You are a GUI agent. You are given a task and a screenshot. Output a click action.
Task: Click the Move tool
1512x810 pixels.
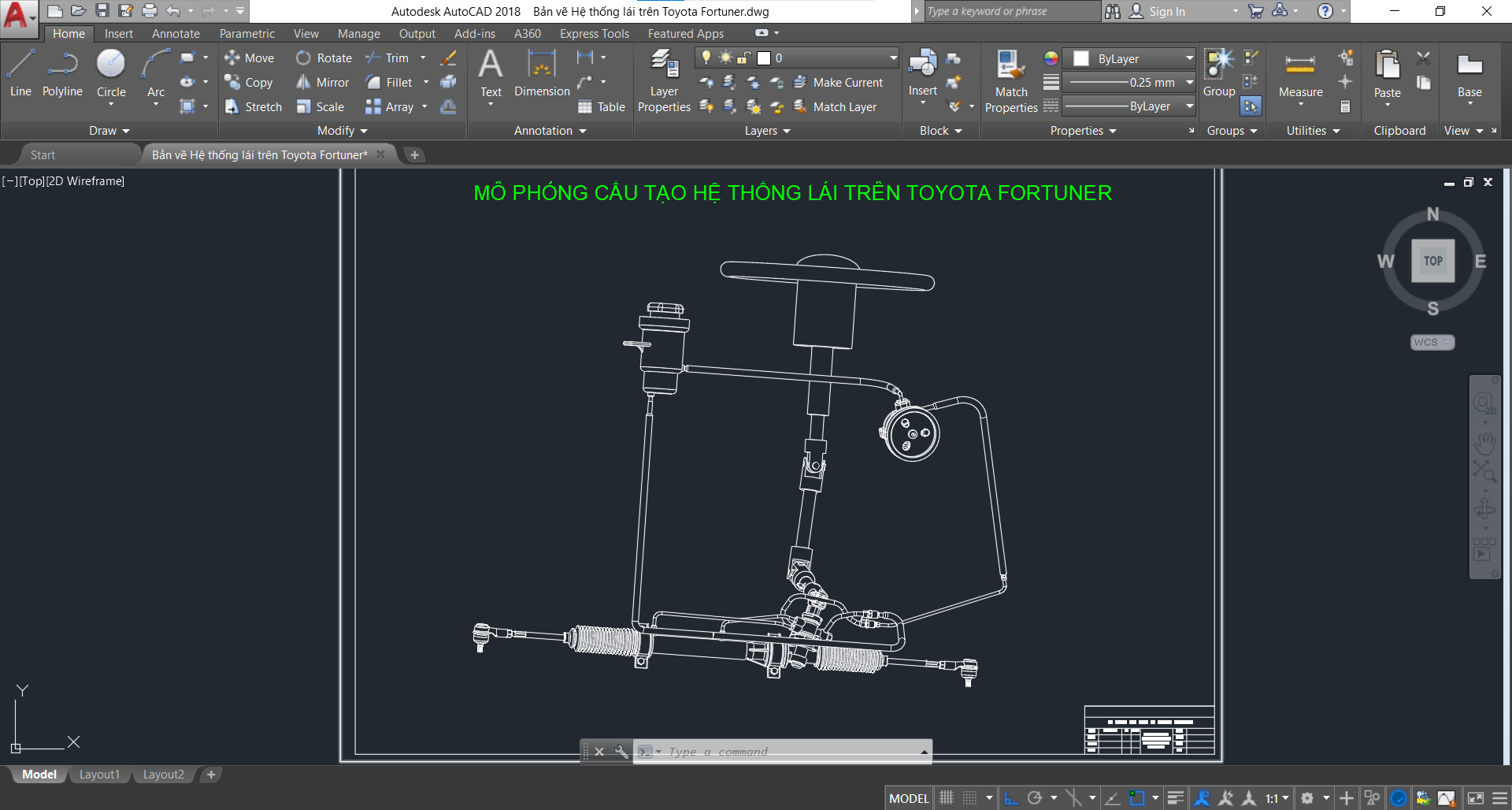tap(249, 58)
